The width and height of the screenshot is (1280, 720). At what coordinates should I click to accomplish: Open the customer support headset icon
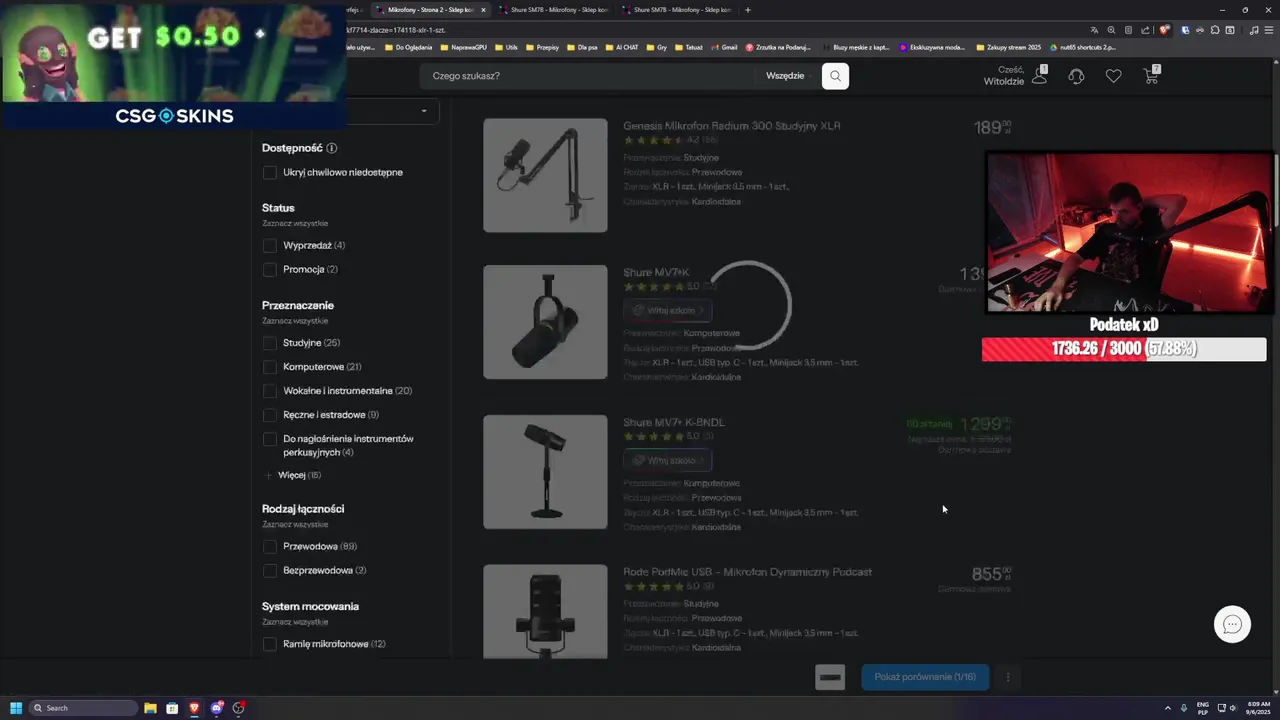pyautogui.click(x=1076, y=76)
